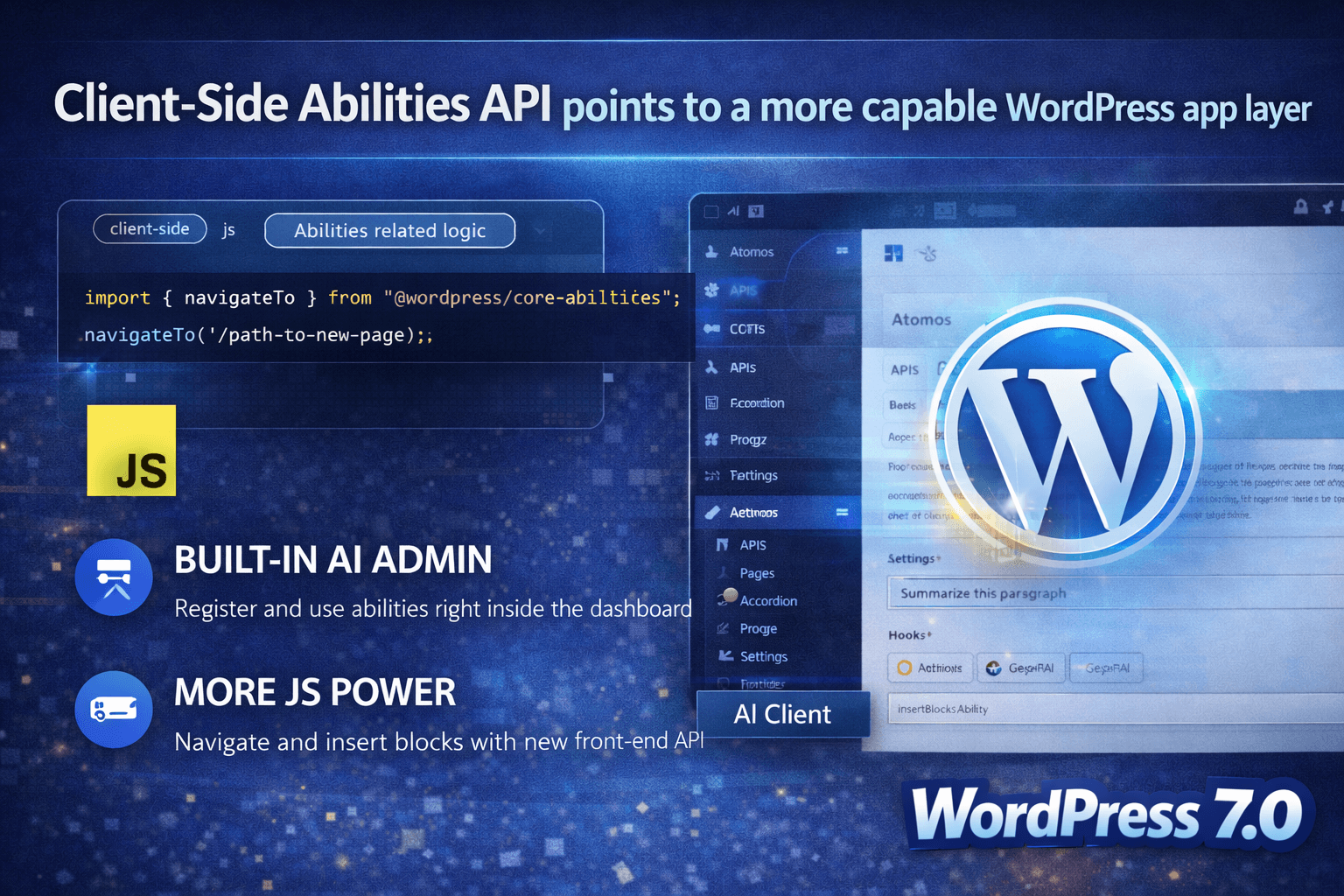Screen dimensions: 1344x896
Task: Click the Hooks label in the content panel
Action: pyautogui.click(x=910, y=635)
